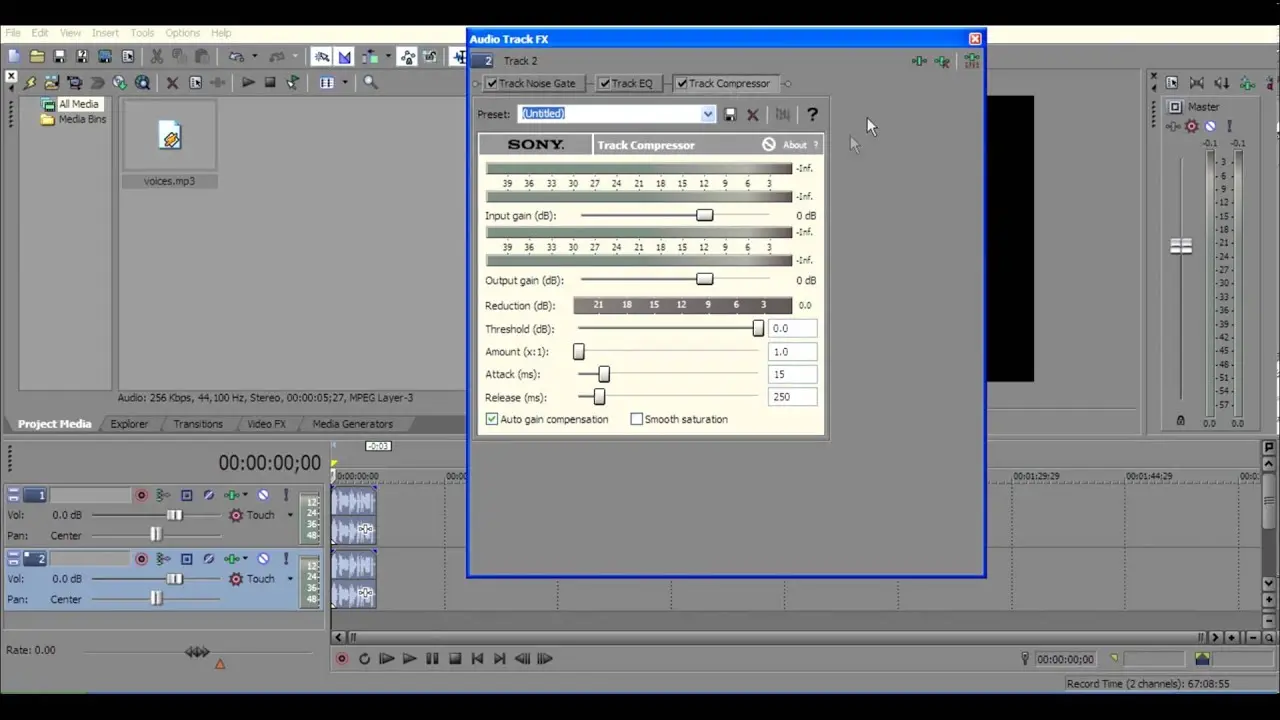Image resolution: width=1280 pixels, height=720 pixels.
Task: Switch to the Explorer tab
Action: pos(129,424)
